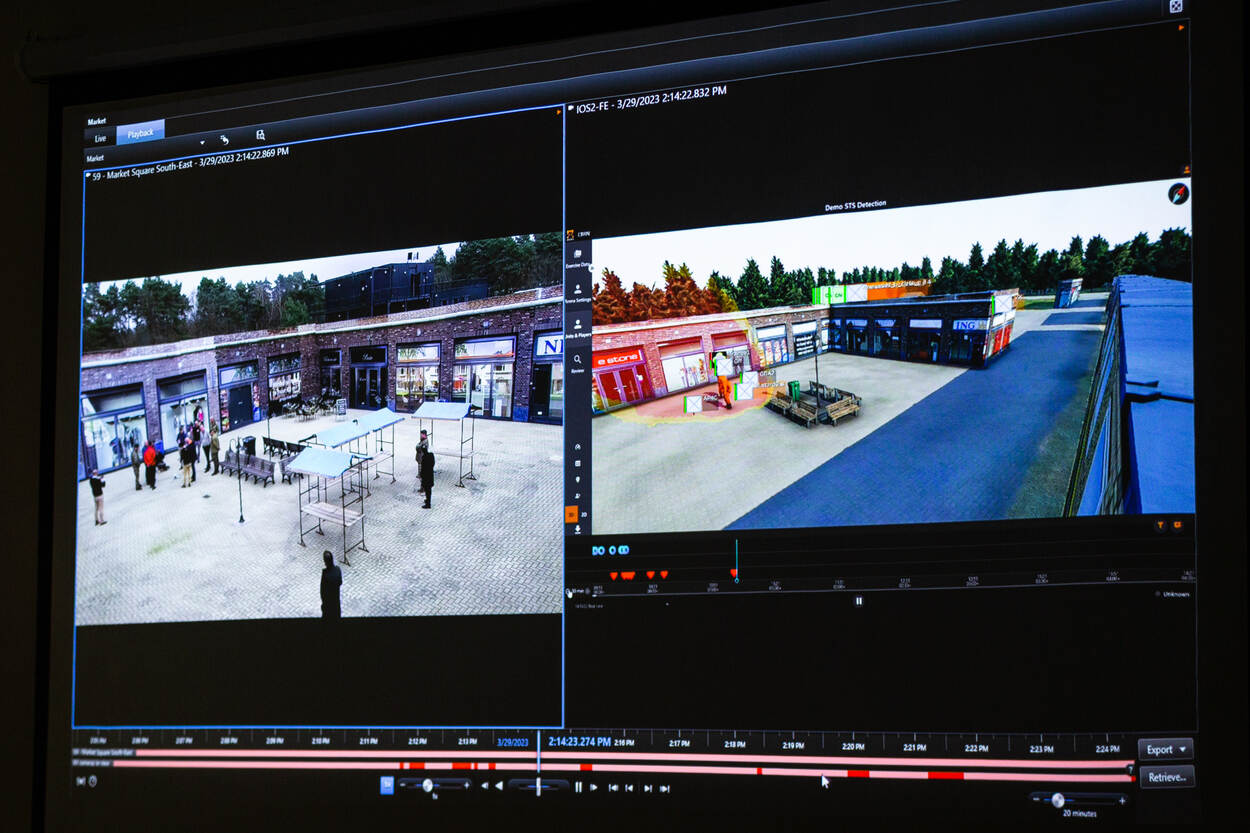
Task: Pause the main video playback
Action: pos(578,787)
